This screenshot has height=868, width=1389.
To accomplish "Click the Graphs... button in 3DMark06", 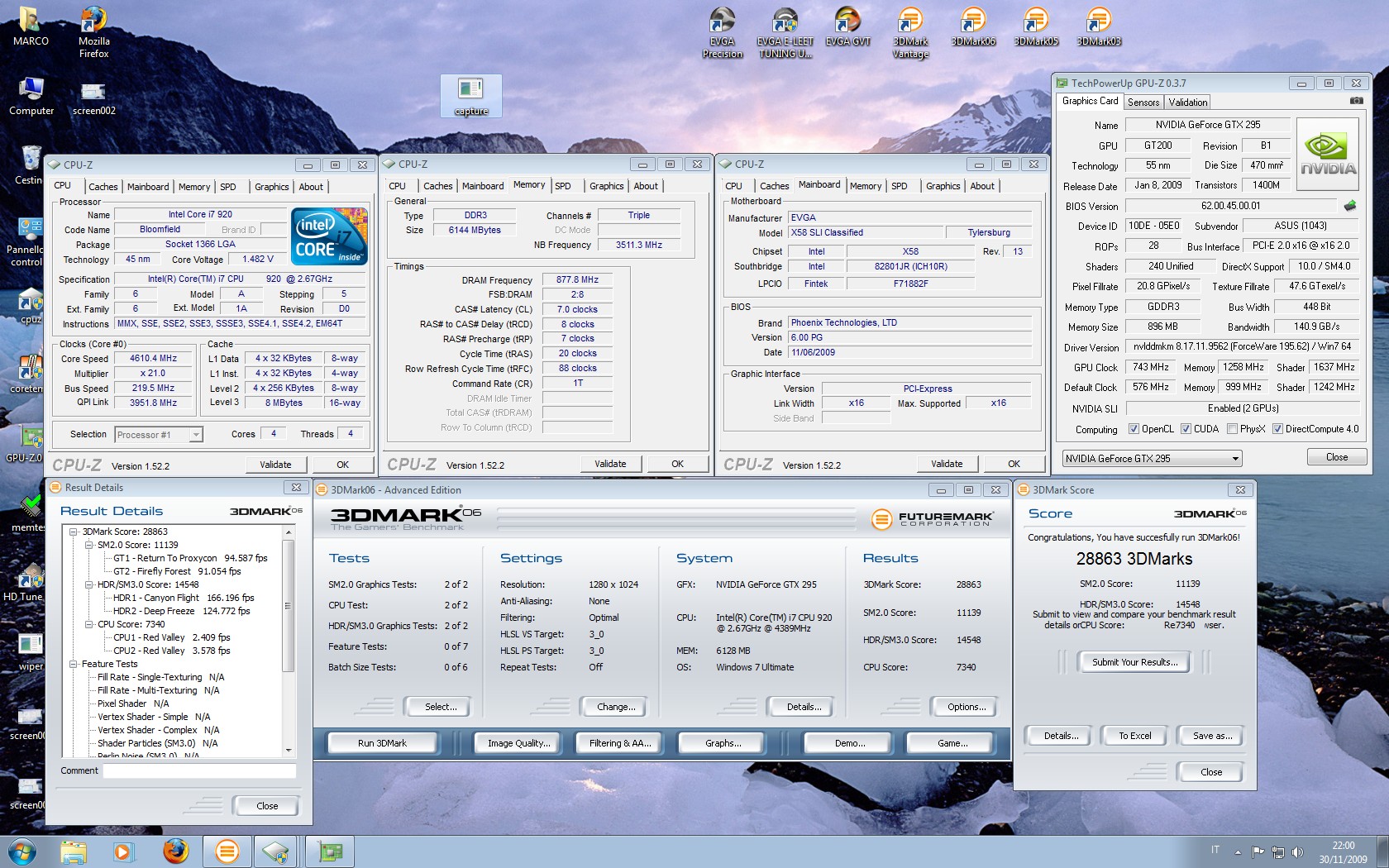I will [723, 743].
